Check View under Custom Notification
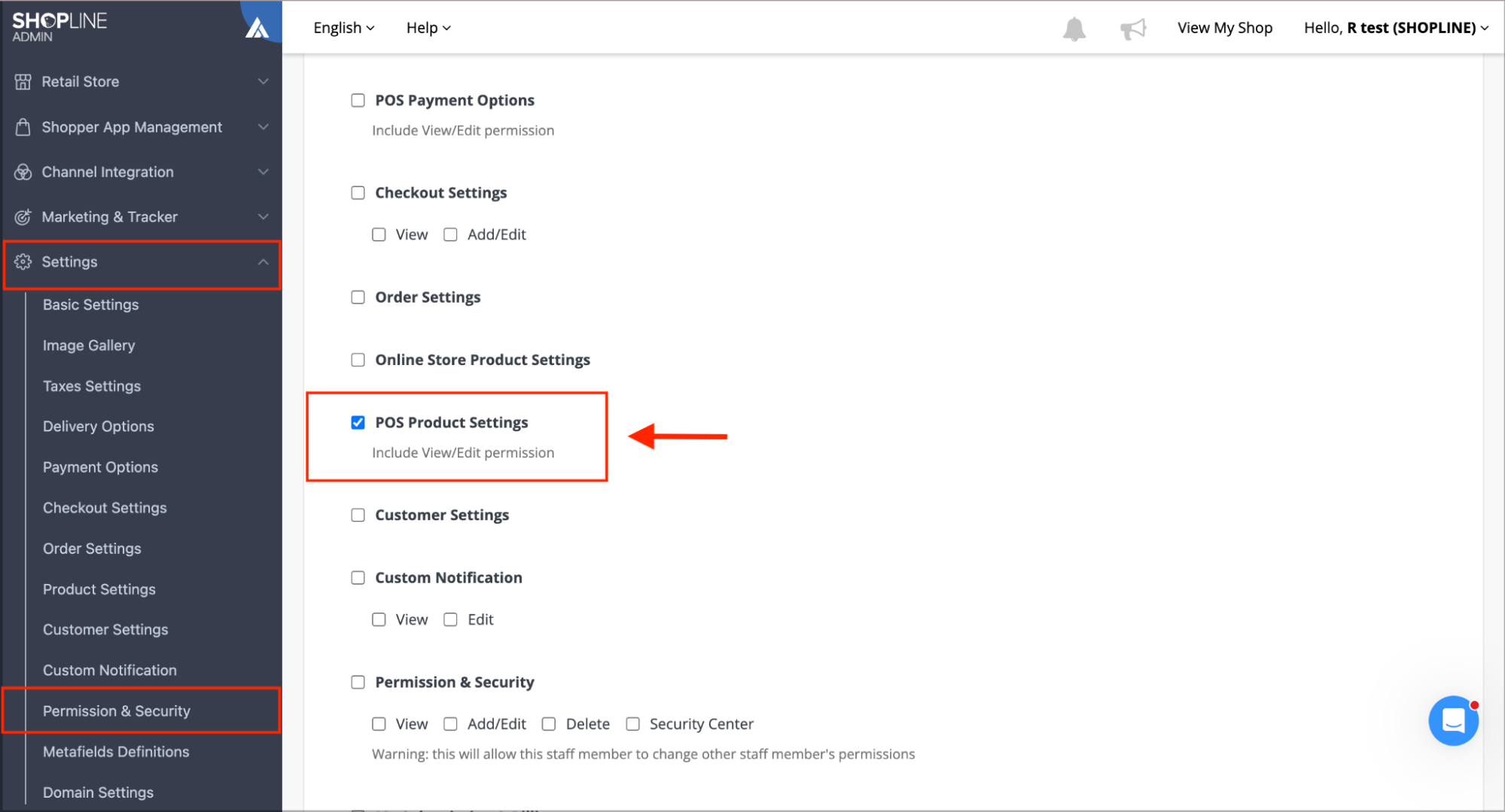The image size is (1505, 812). click(379, 619)
